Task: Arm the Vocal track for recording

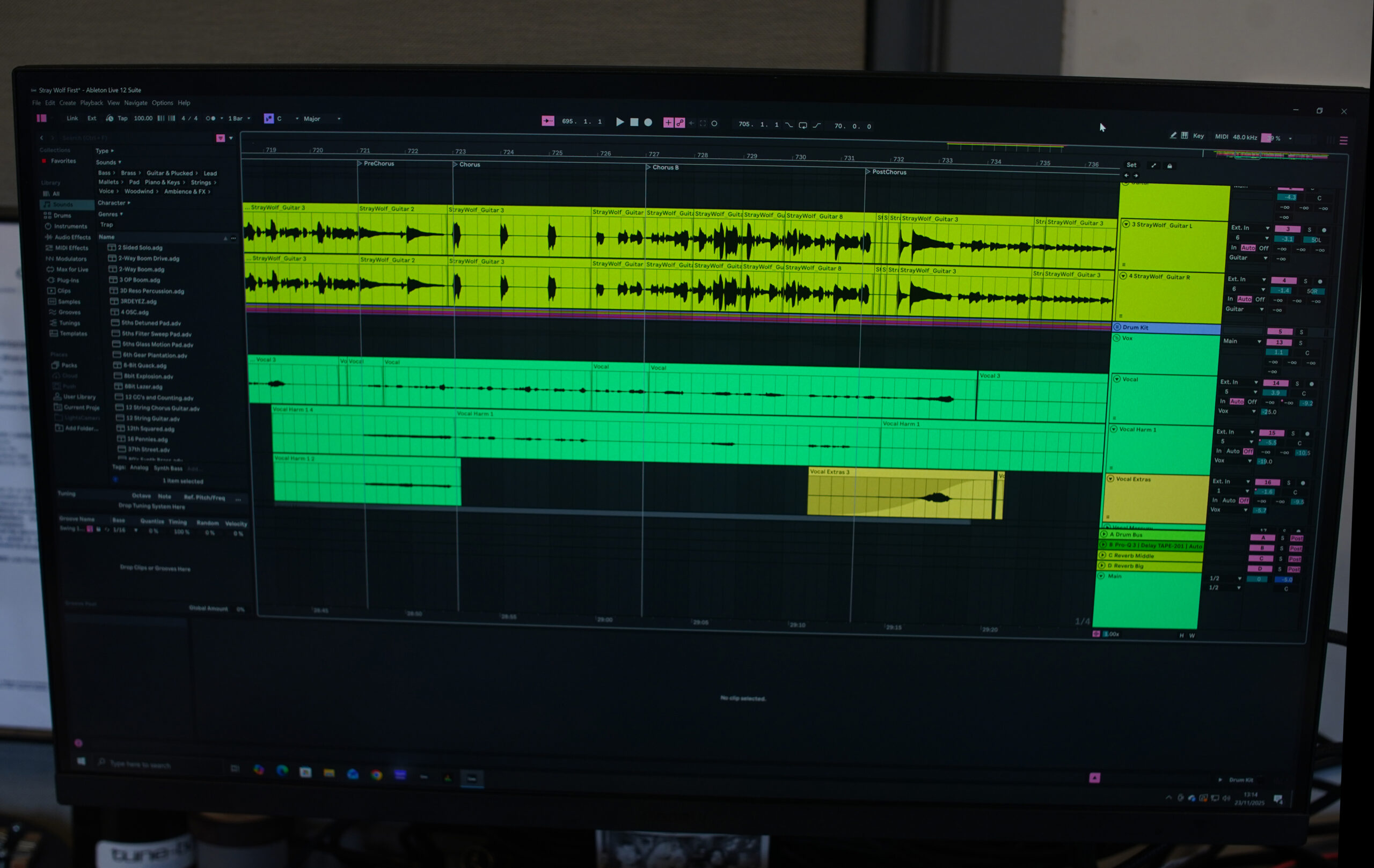Action: pyautogui.click(x=1311, y=384)
